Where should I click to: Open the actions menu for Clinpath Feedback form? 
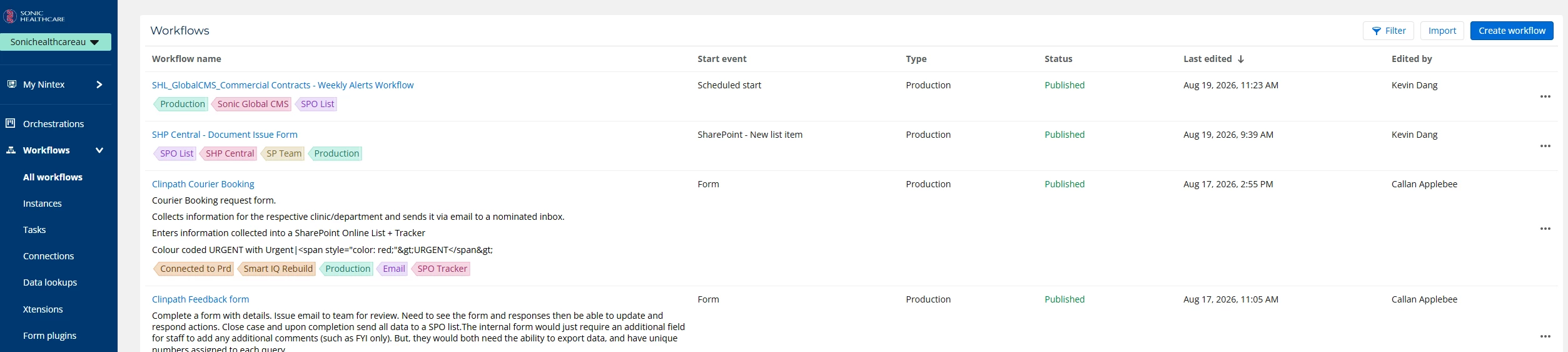pyautogui.click(x=1545, y=336)
